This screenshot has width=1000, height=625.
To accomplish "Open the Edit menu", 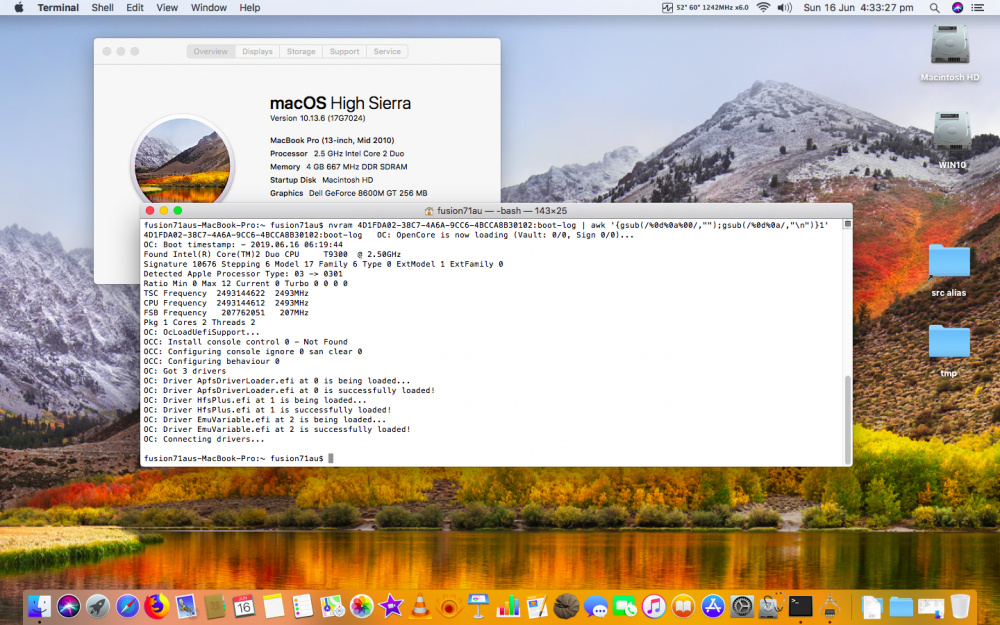I will point(135,8).
